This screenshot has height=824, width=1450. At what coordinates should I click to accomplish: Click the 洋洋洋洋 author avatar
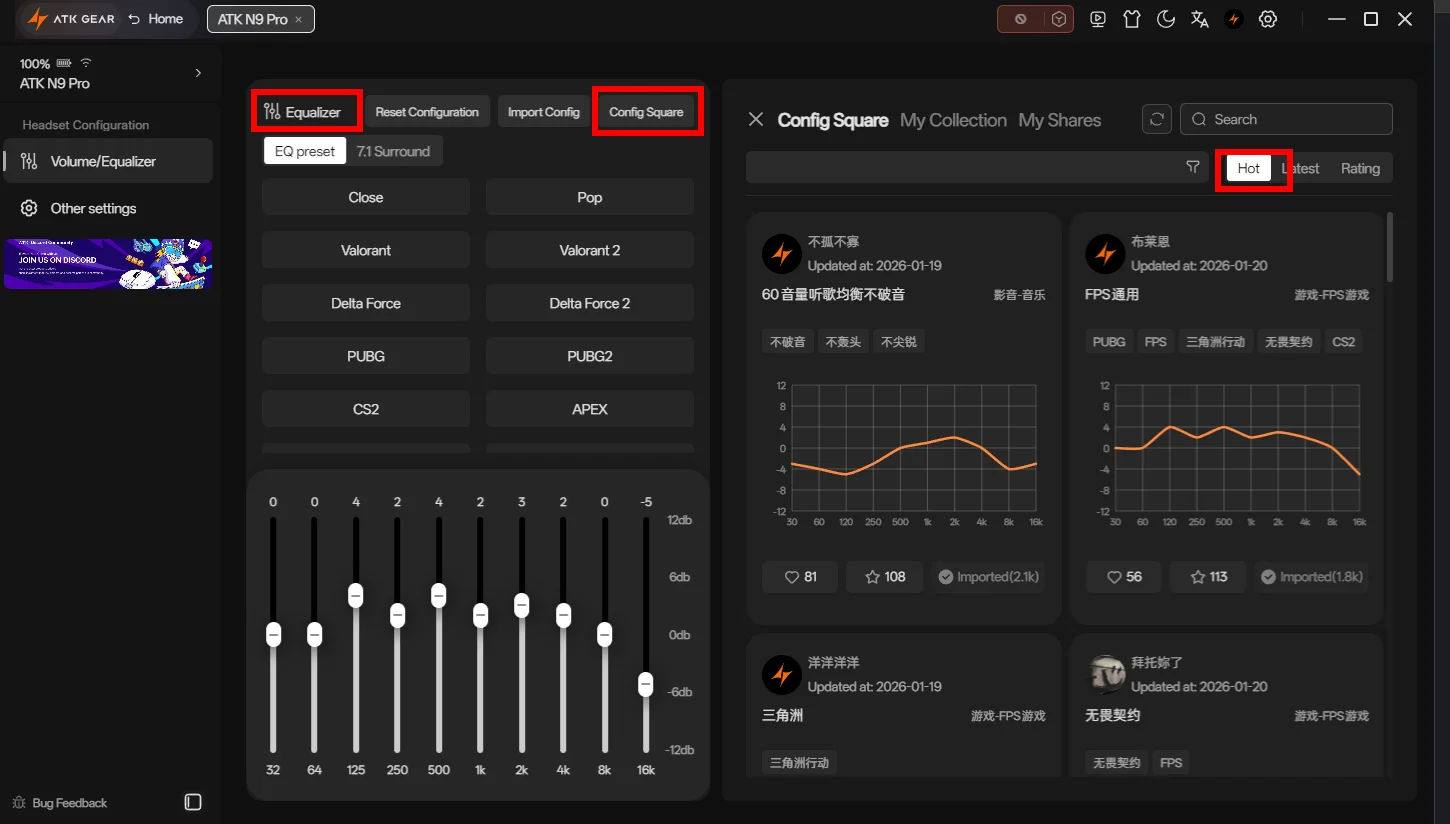coord(782,675)
